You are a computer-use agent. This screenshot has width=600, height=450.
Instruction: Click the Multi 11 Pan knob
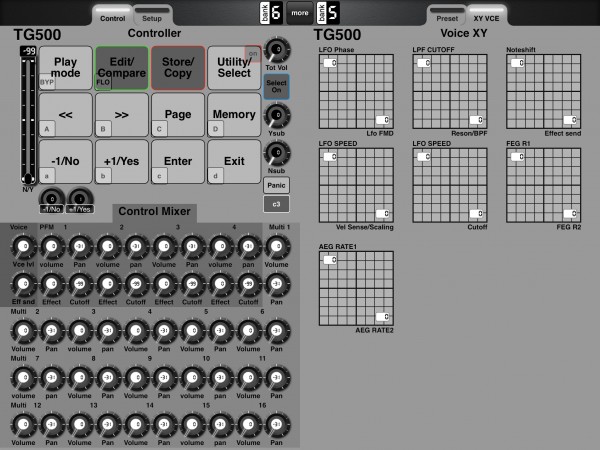277,378
